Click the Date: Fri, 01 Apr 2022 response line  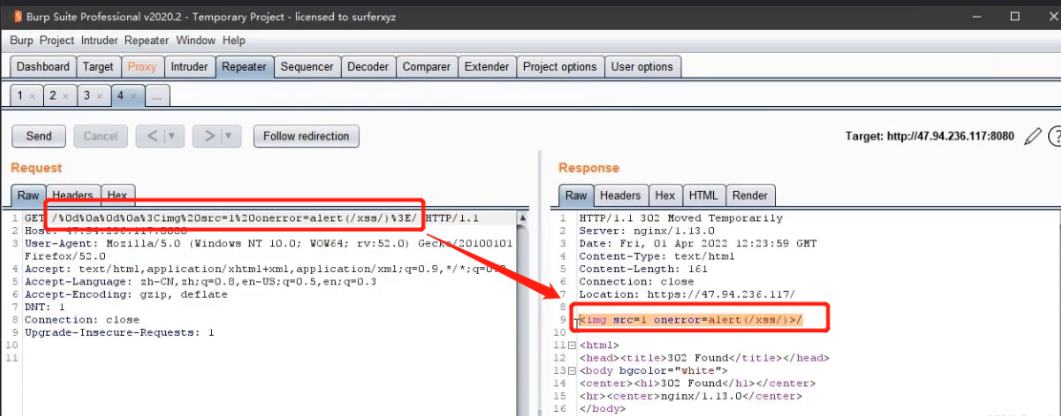point(698,244)
